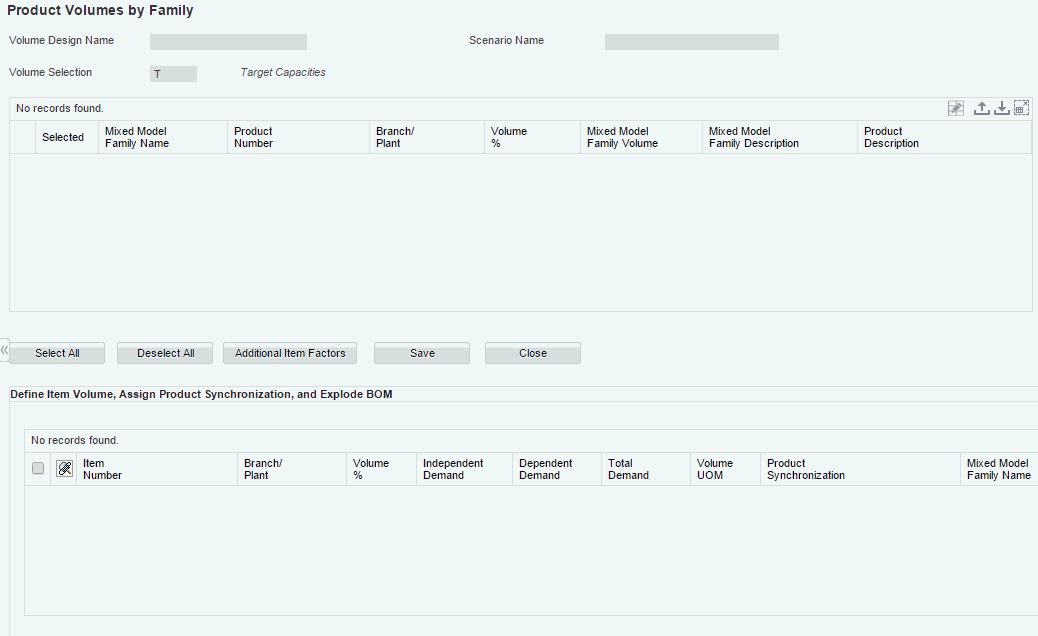Click the Product Number column header
The image size is (1038, 636).
[x=254, y=137]
